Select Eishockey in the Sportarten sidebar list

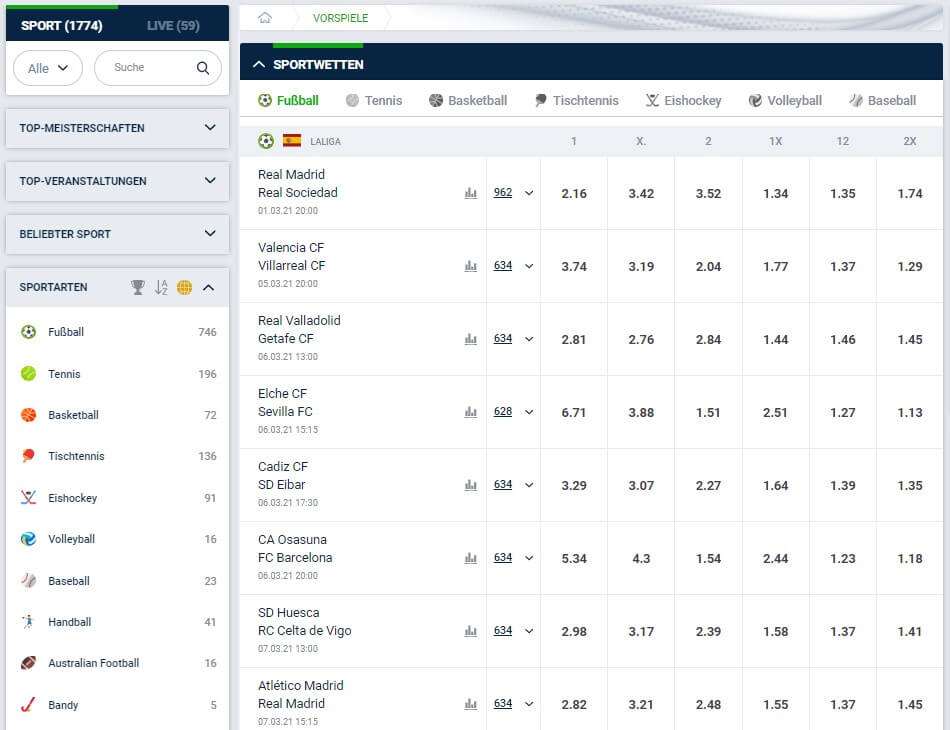tap(118, 498)
